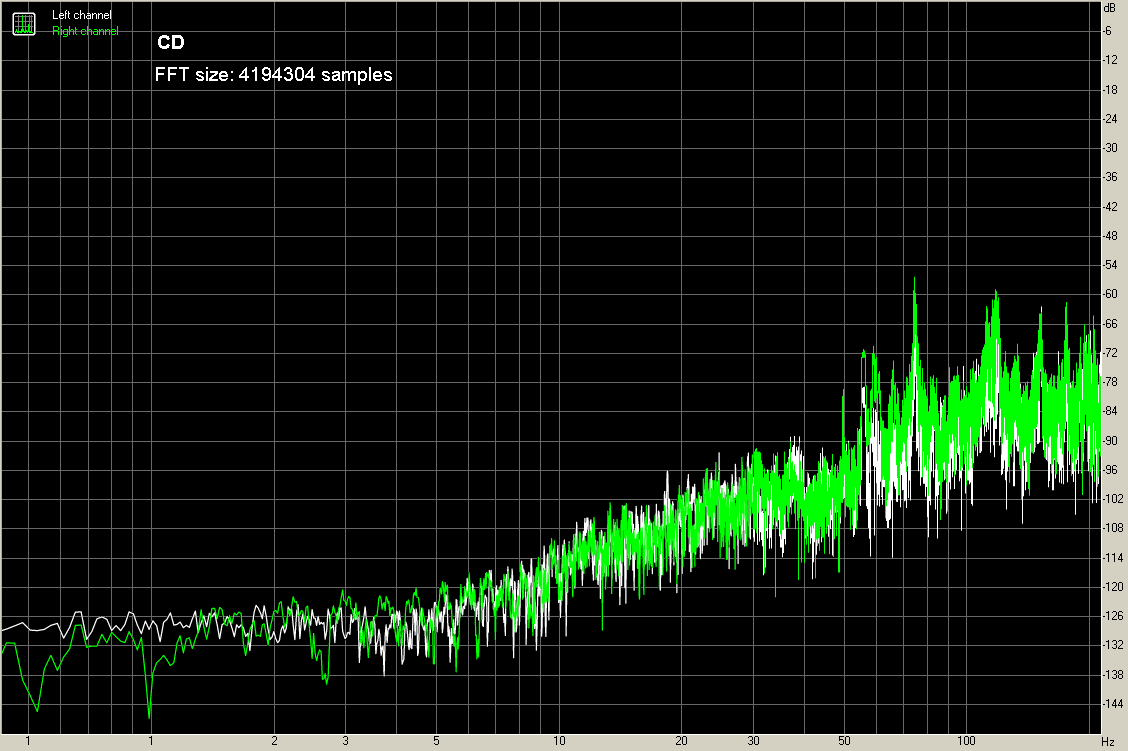
Task: Click the "-60" dB scale value
Action: pos(1110,294)
